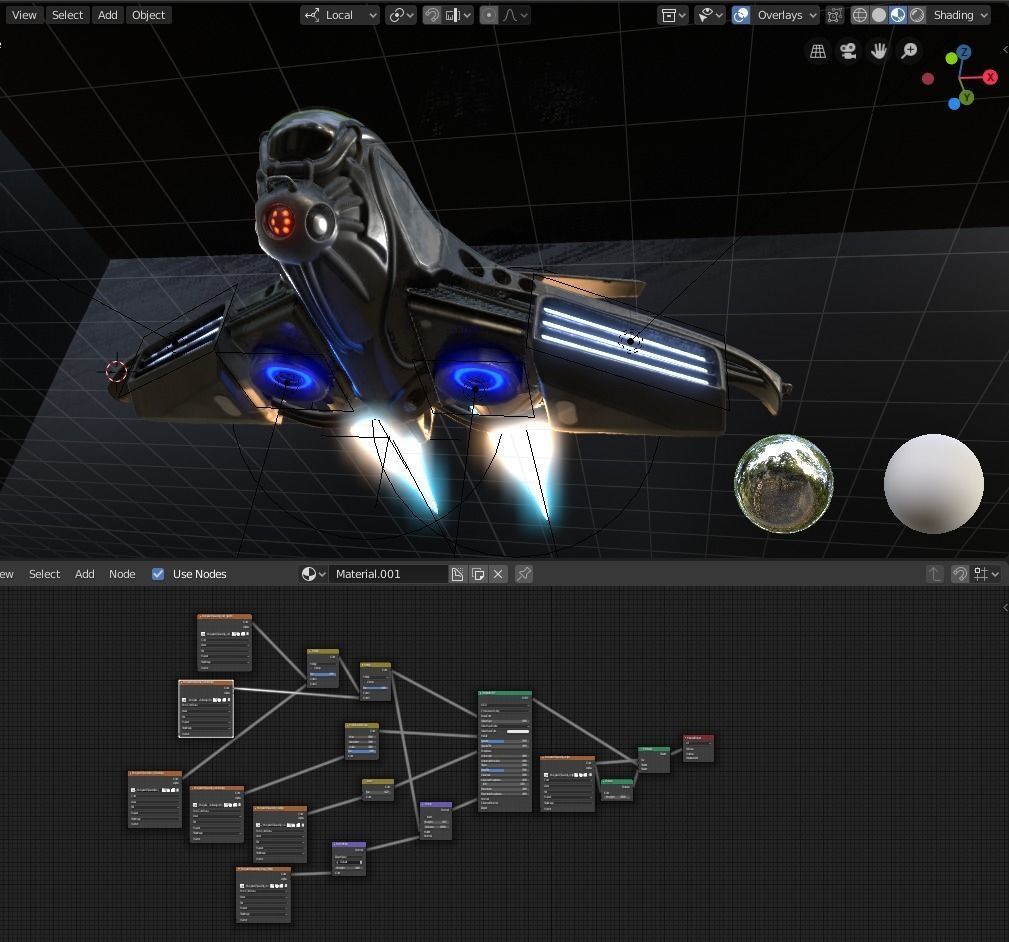Select rendered shading mode icon
The height and width of the screenshot is (942, 1009).
(917, 15)
